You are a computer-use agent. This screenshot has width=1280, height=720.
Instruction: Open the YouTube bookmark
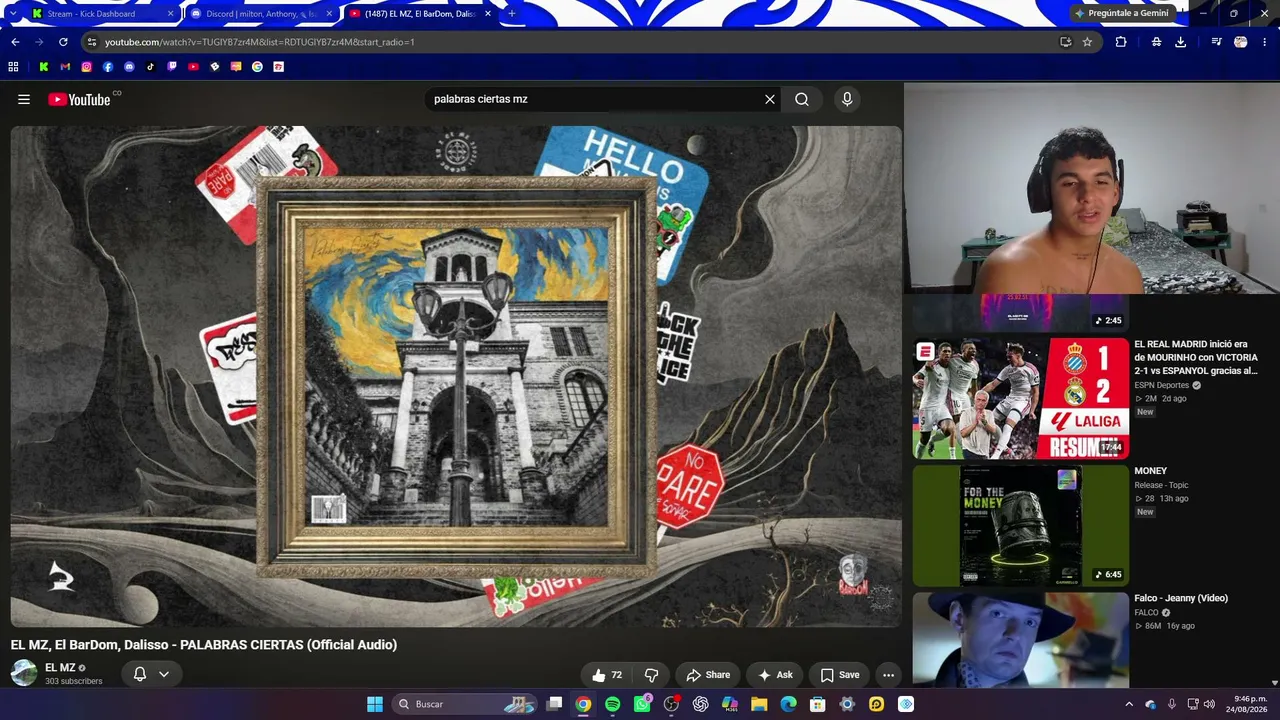click(x=193, y=67)
